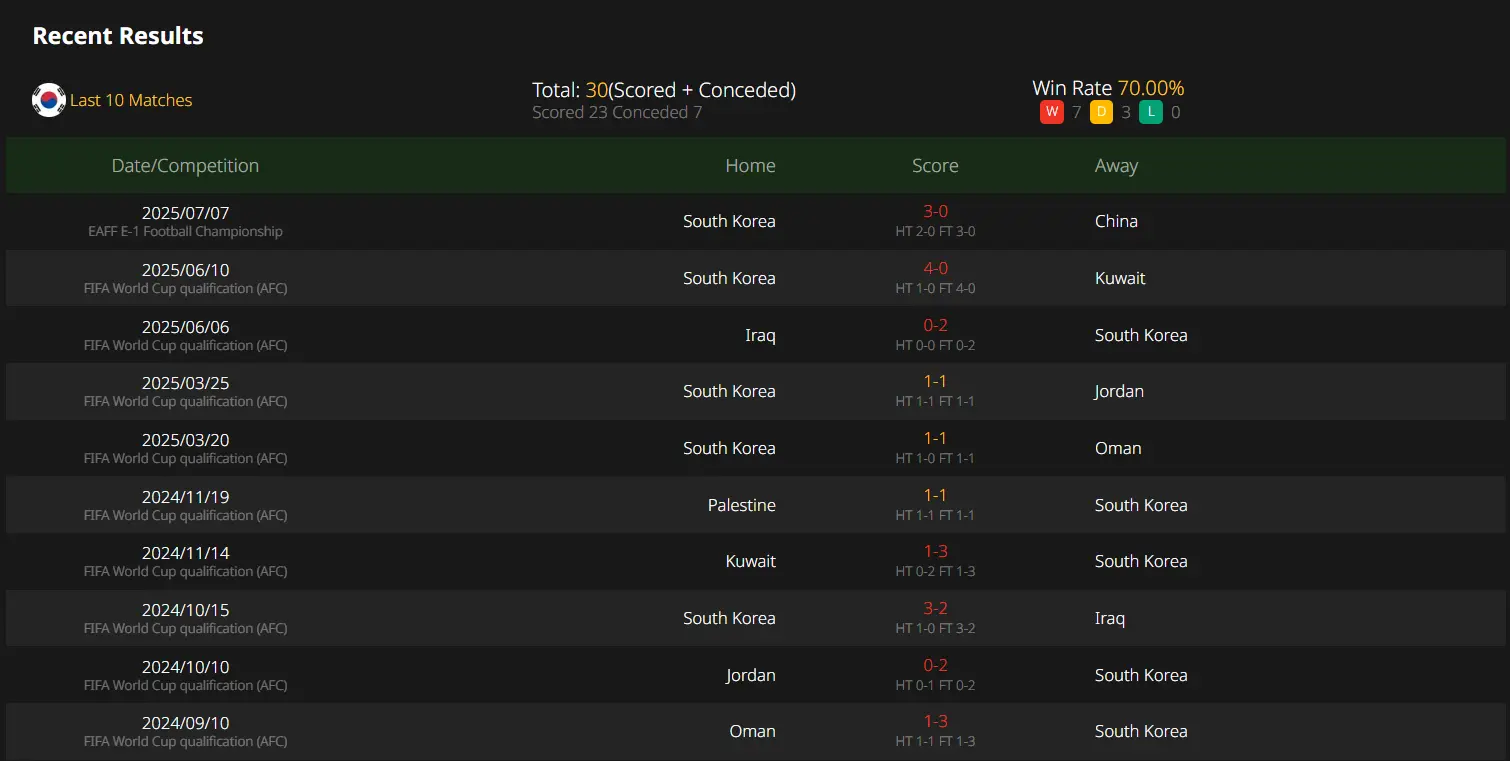Screen dimensions: 1510x761
Task: Open EAFF E-1 Football Championship competition
Action: 185,231
